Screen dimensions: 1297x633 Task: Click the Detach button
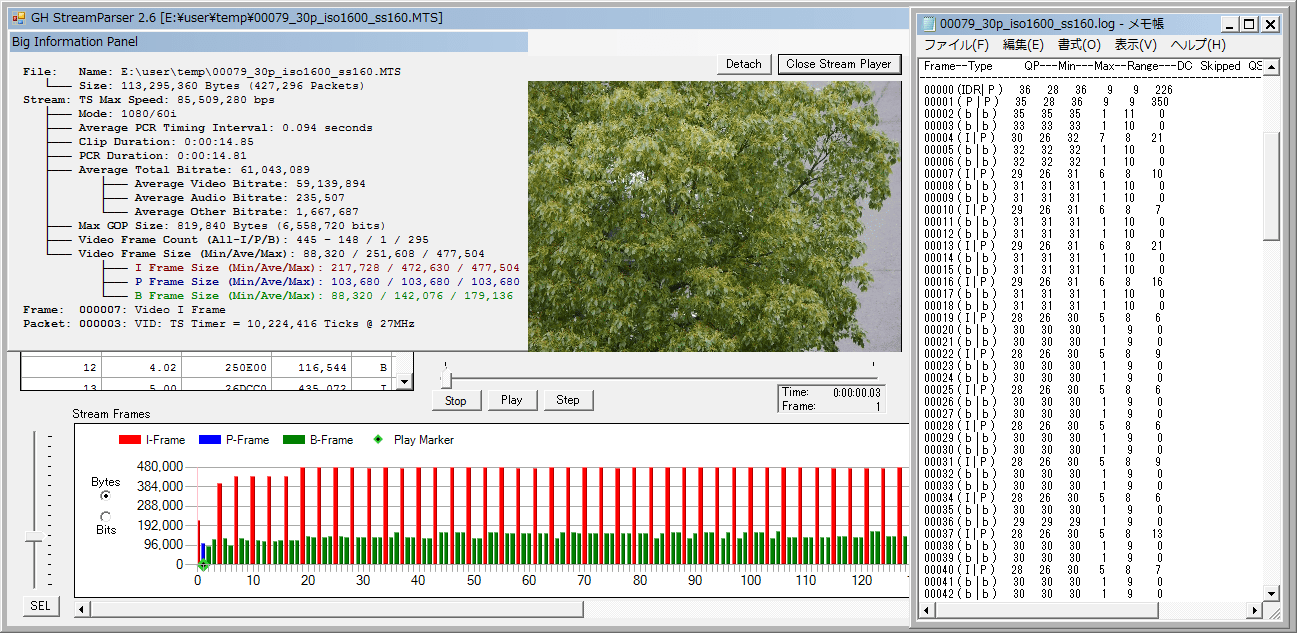tap(743, 64)
